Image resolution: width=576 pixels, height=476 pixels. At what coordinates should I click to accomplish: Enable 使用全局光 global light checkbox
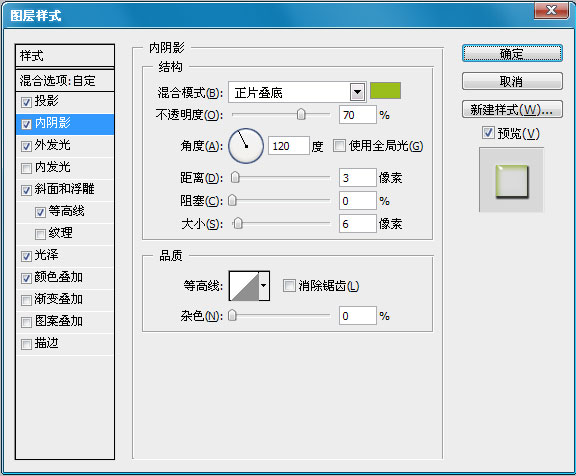pos(339,145)
